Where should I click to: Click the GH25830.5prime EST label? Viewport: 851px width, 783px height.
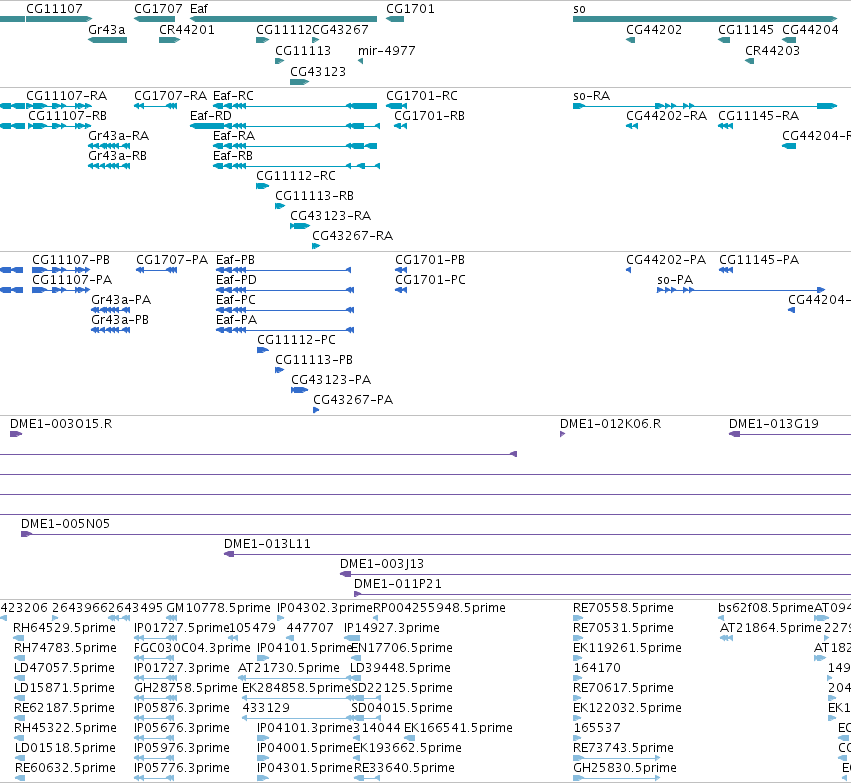(x=625, y=768)
